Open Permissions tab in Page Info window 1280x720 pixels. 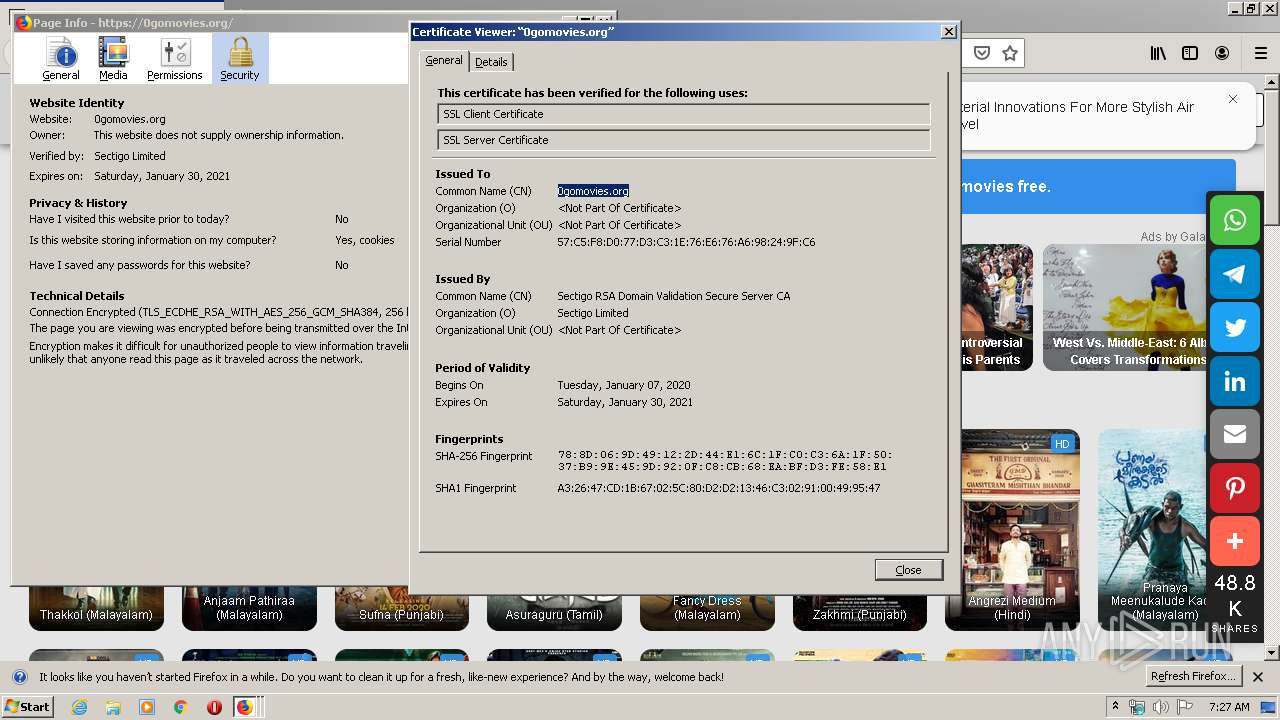(175, 59)
